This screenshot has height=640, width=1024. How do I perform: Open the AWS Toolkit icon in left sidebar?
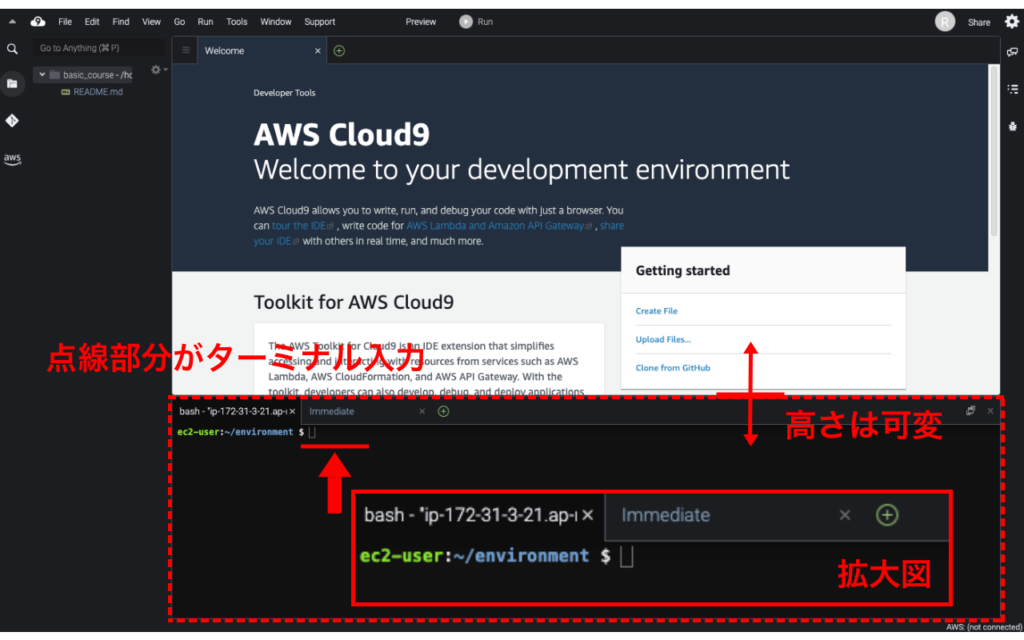tap(12, 159)
